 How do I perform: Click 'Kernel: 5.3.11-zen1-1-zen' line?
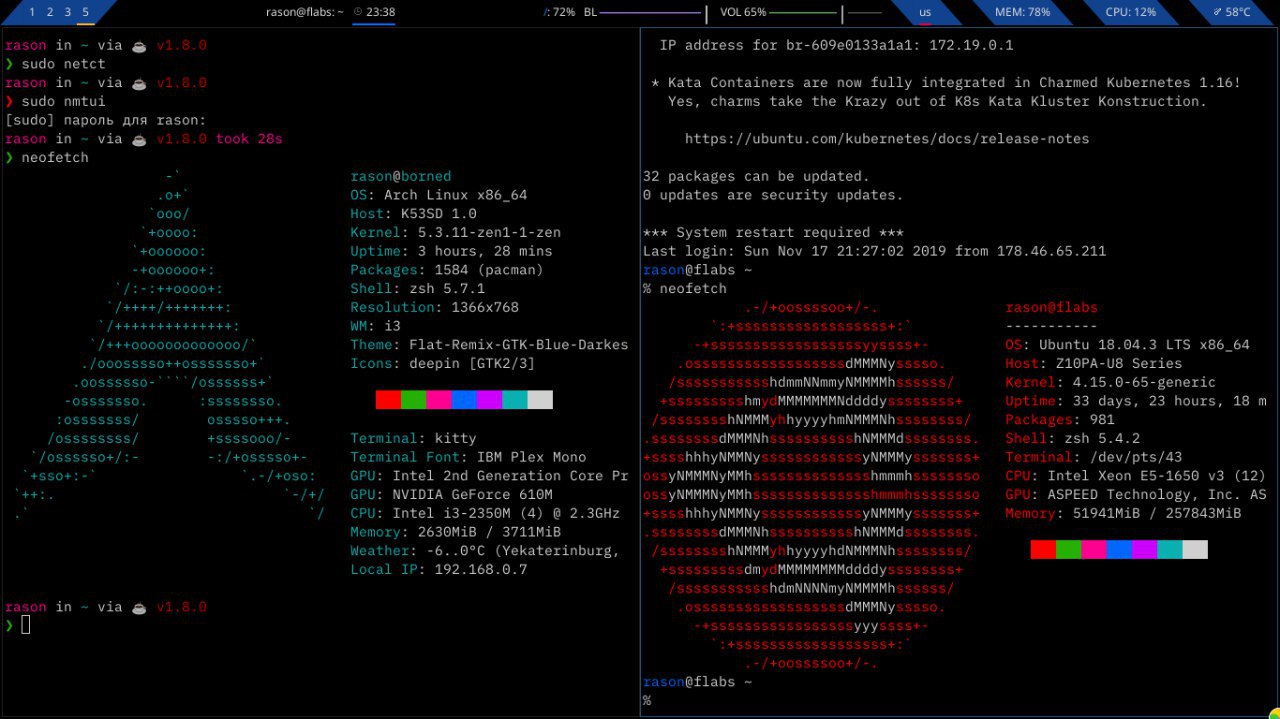[x=455, y=232]
